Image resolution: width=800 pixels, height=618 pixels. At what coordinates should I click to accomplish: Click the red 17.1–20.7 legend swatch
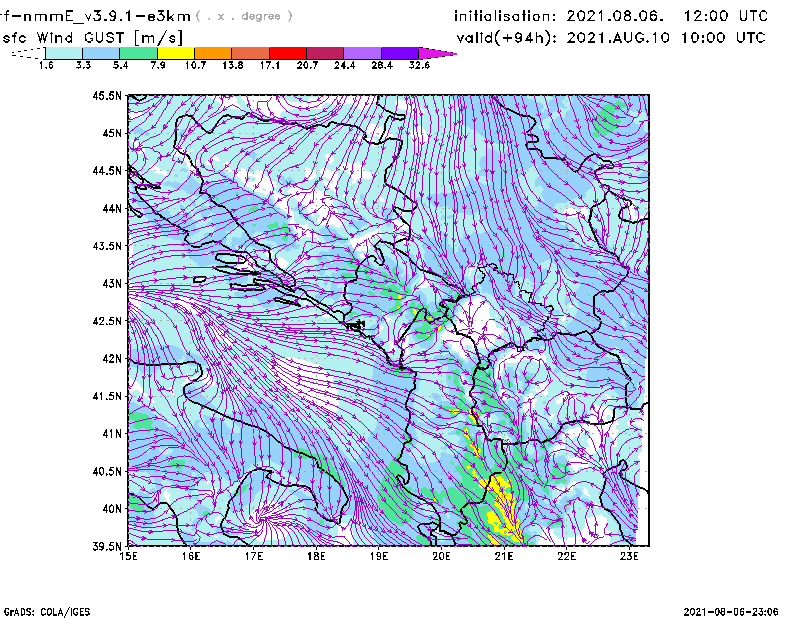[x=288, y=53]
